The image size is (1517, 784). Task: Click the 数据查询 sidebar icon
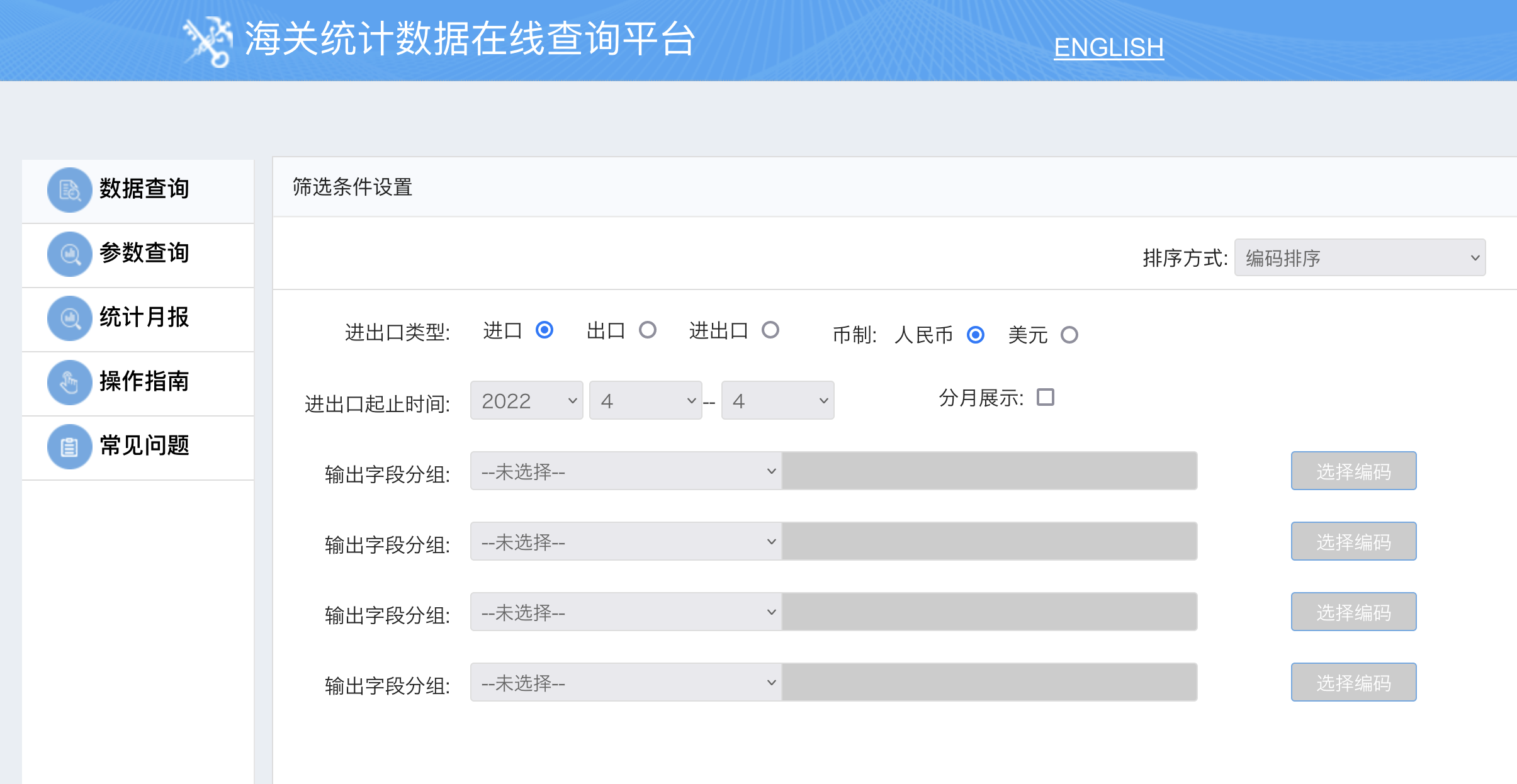[x=69, y=189]
